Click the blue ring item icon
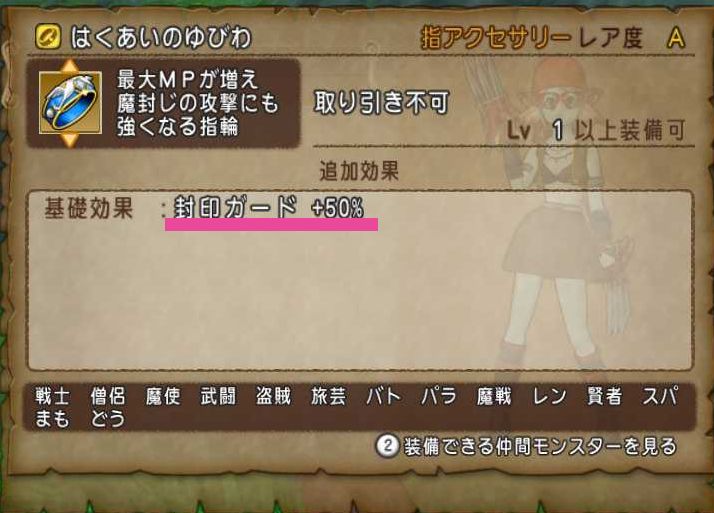This screenshot has width=714, height=513. pyautogui.click(x=71, y=103)
